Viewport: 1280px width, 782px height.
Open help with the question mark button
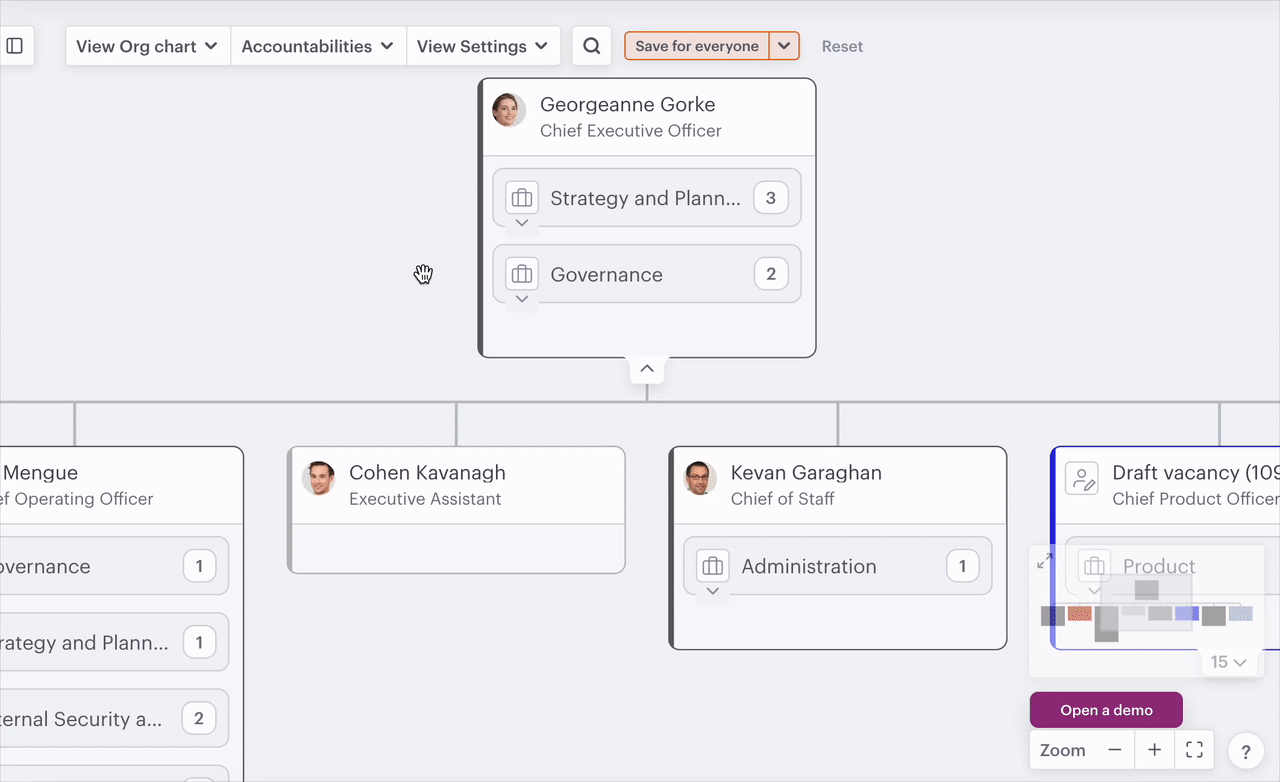click(x=1246, y=752)
